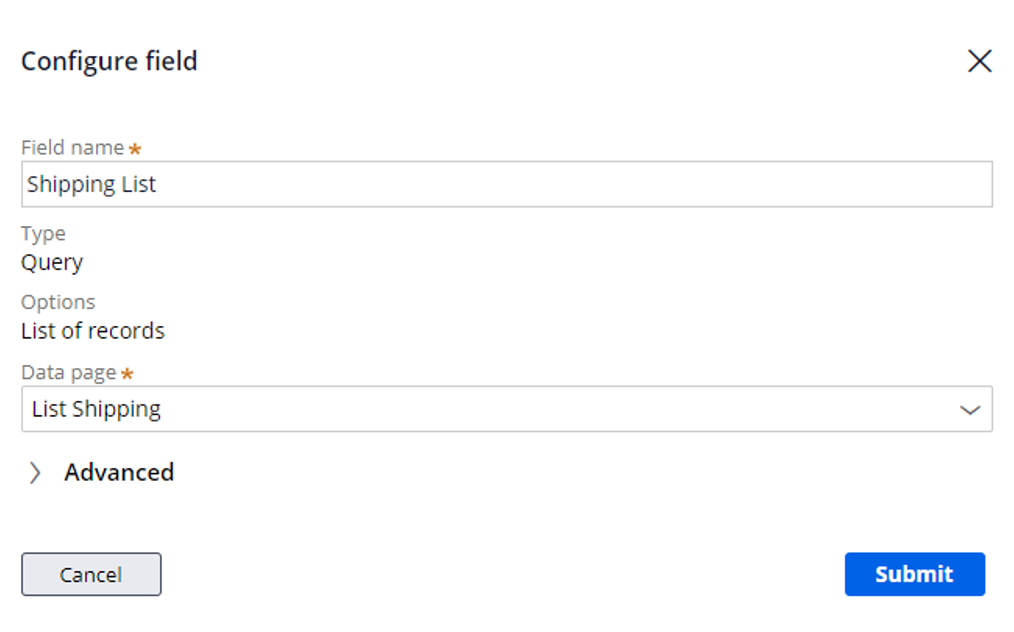Image resolution: width=1014 pixels, height=632 pixels.
Task: Select the Query type value text
Action: click(52, 263)
